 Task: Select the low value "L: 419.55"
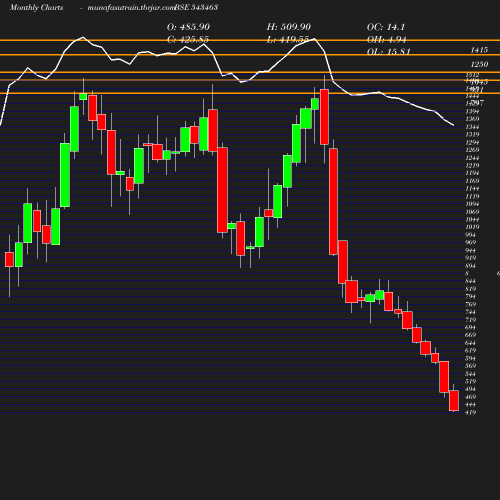click(288, 40)
